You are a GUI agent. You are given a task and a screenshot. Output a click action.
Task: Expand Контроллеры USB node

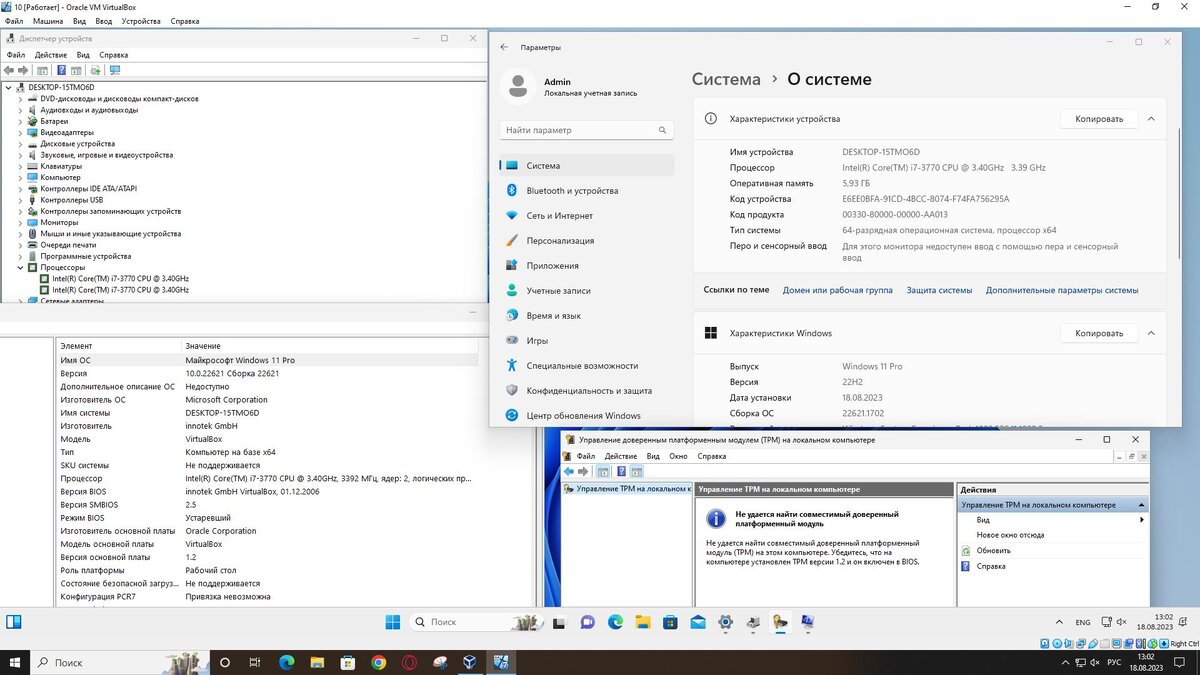tap(20, 200)
